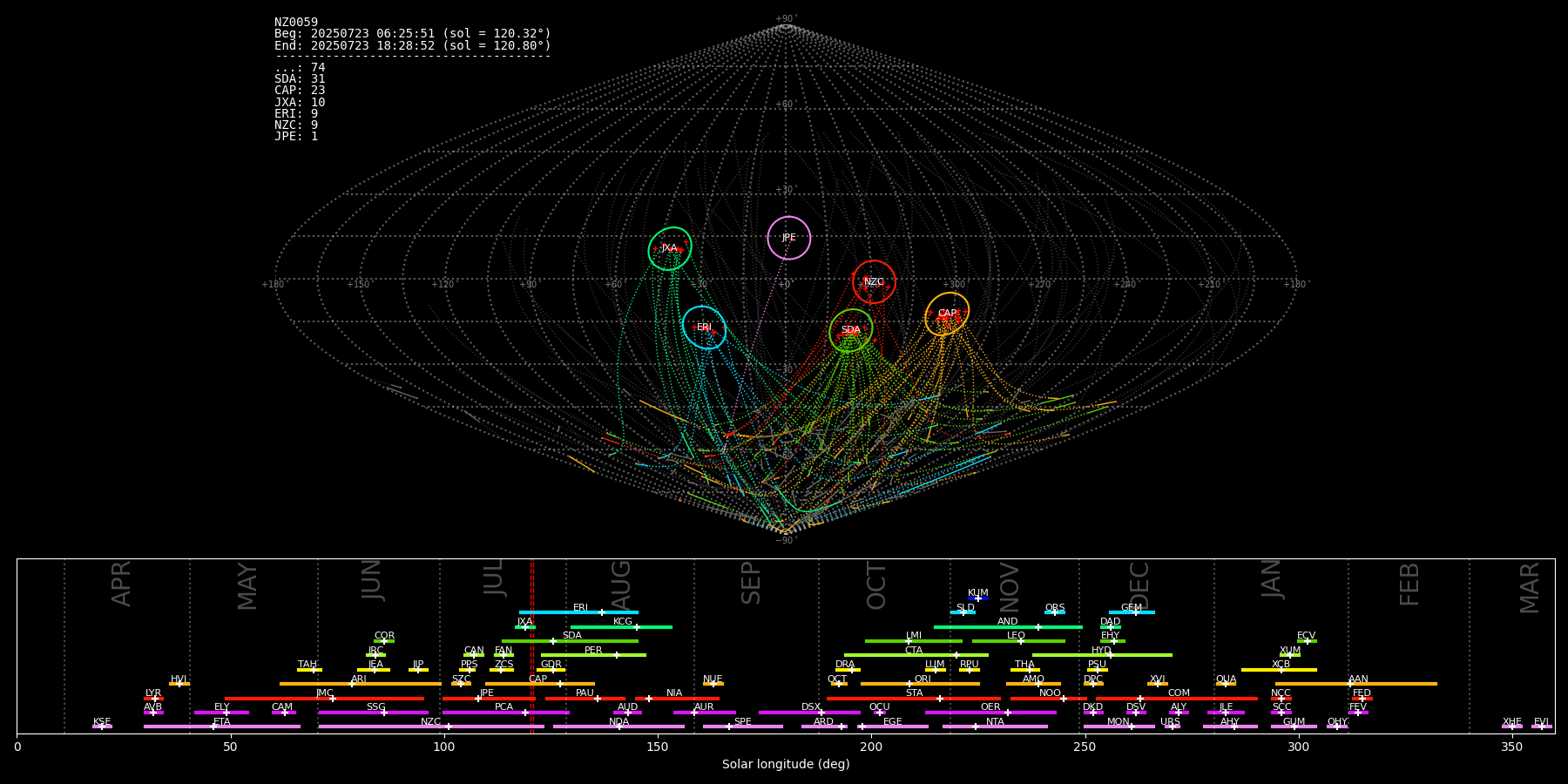The image size is (1568, 784).
Task: Click the PER shower bar in timeline
Action: tap(593, 655)
